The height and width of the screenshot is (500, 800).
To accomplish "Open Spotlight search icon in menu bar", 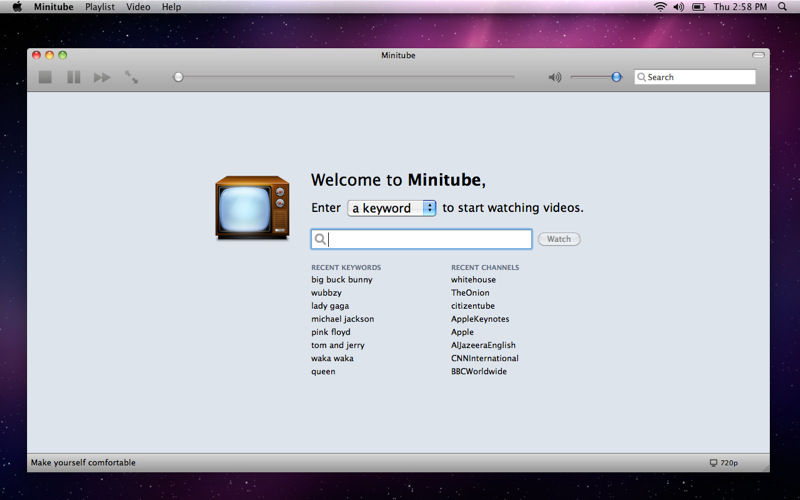I will click(782, 7).
